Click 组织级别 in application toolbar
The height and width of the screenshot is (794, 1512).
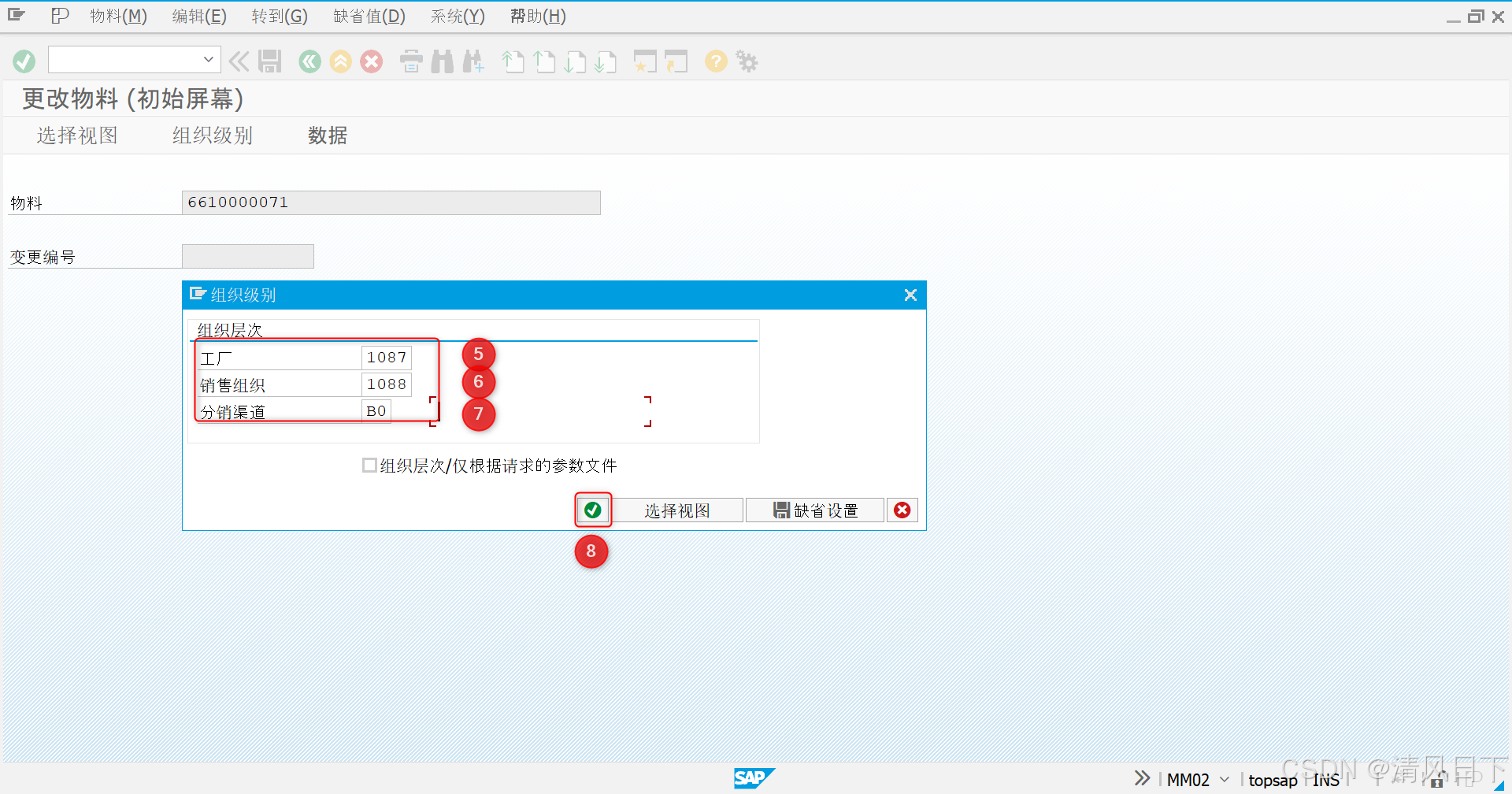pyautogui.click(x=213, y=135)
